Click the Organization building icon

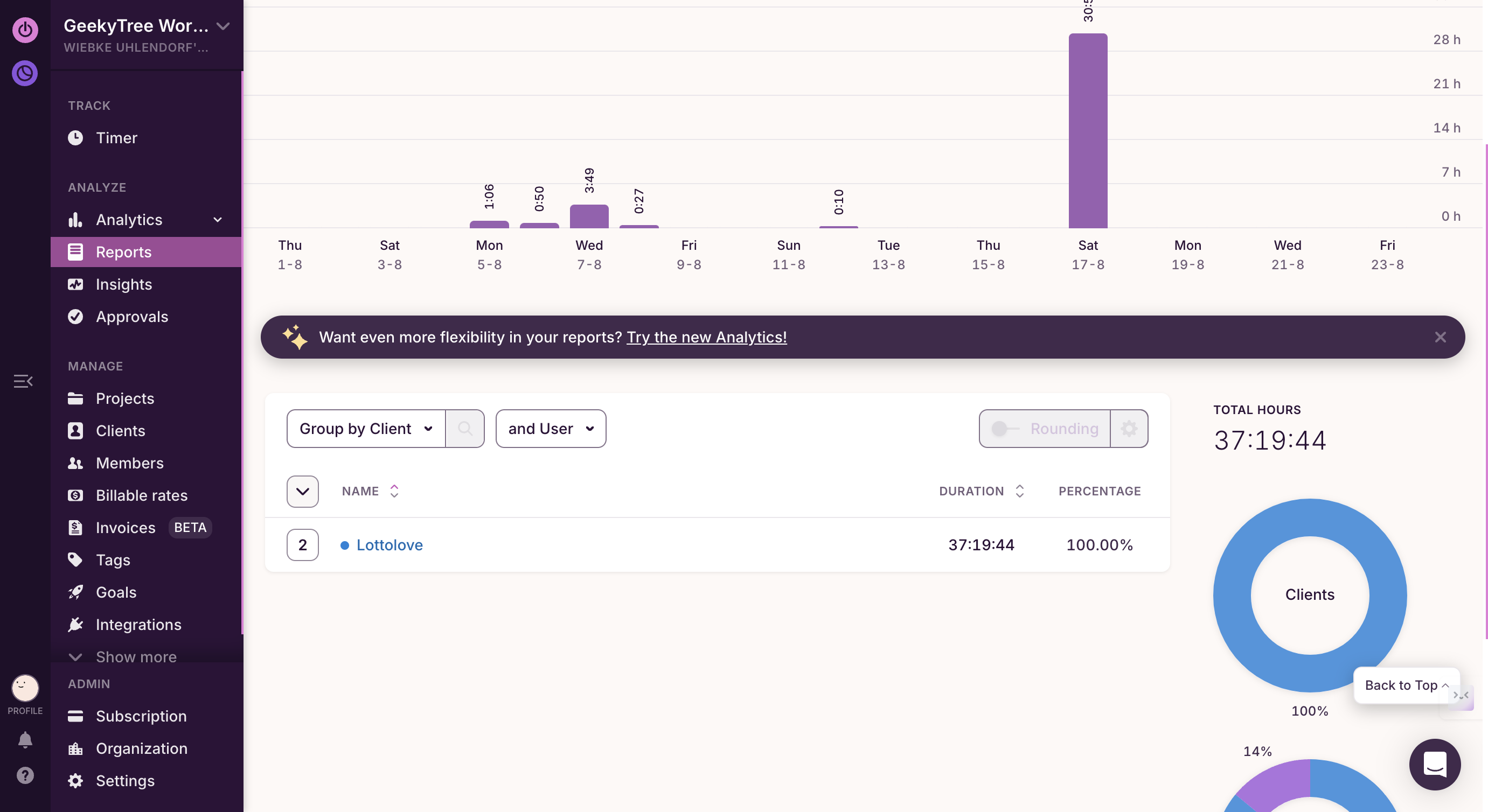click(x=75, y=748)
